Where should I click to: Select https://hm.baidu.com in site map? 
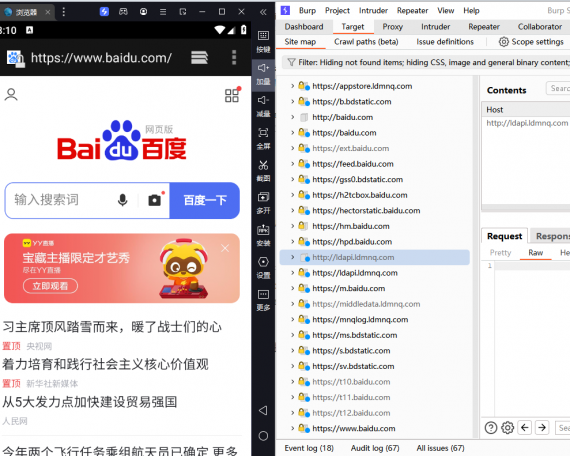(350, 226)
